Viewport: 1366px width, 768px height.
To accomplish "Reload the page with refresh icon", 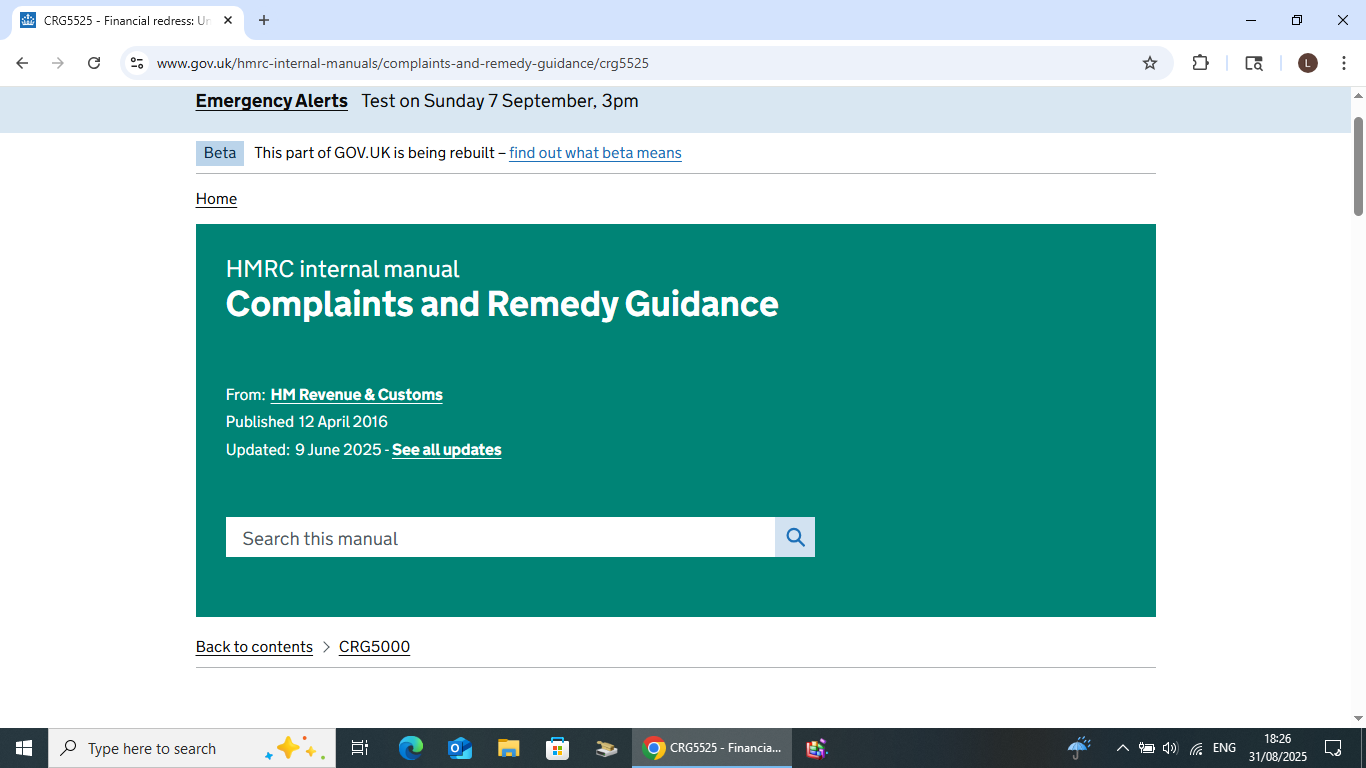I will [94, 63].
